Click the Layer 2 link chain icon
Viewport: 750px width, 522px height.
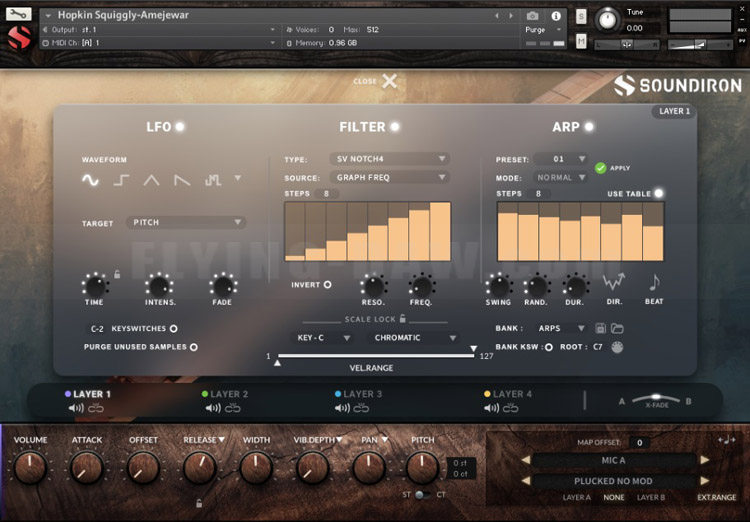[232, 408]
